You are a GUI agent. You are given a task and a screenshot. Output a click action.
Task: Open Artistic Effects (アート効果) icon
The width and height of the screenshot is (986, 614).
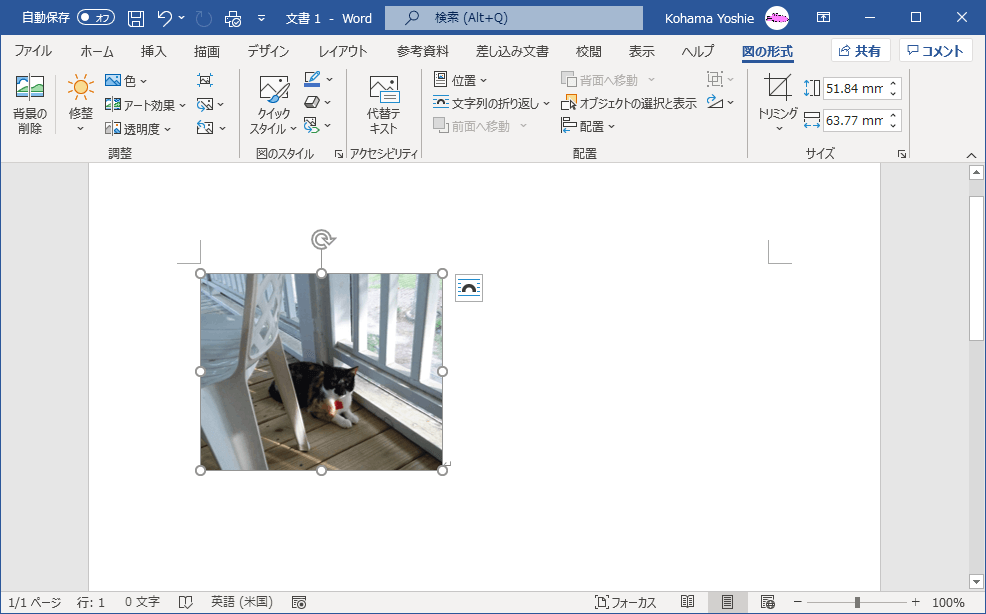[x=113, y=104]
